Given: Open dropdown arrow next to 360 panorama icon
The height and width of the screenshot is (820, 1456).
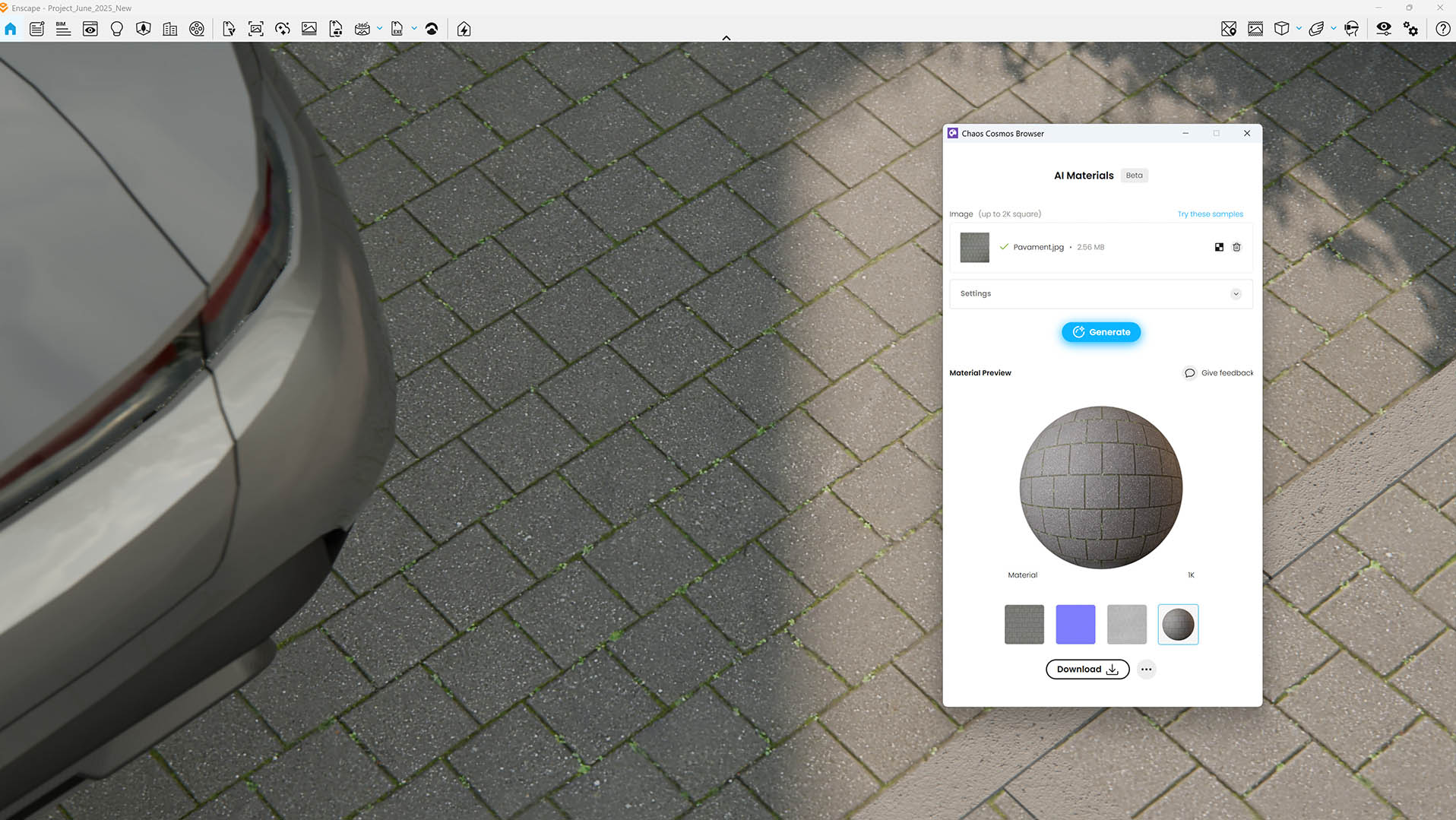Looking at the screenshot, I should 379,29.
